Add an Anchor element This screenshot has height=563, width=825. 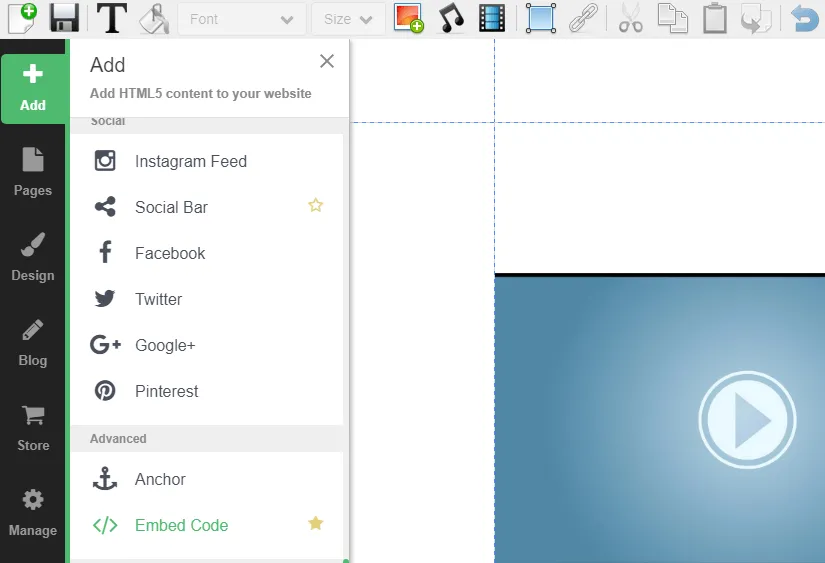coord(207,479)
